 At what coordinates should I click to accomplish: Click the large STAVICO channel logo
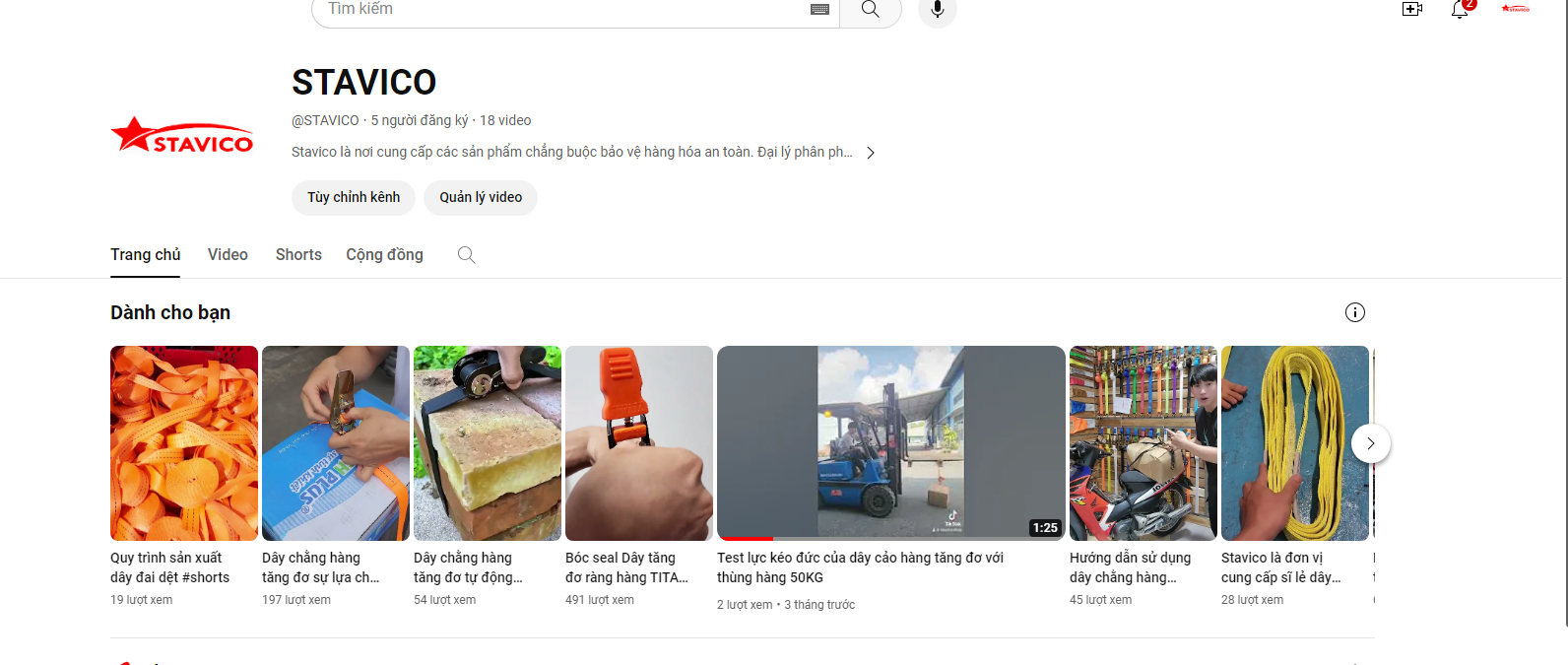(183, 136)
